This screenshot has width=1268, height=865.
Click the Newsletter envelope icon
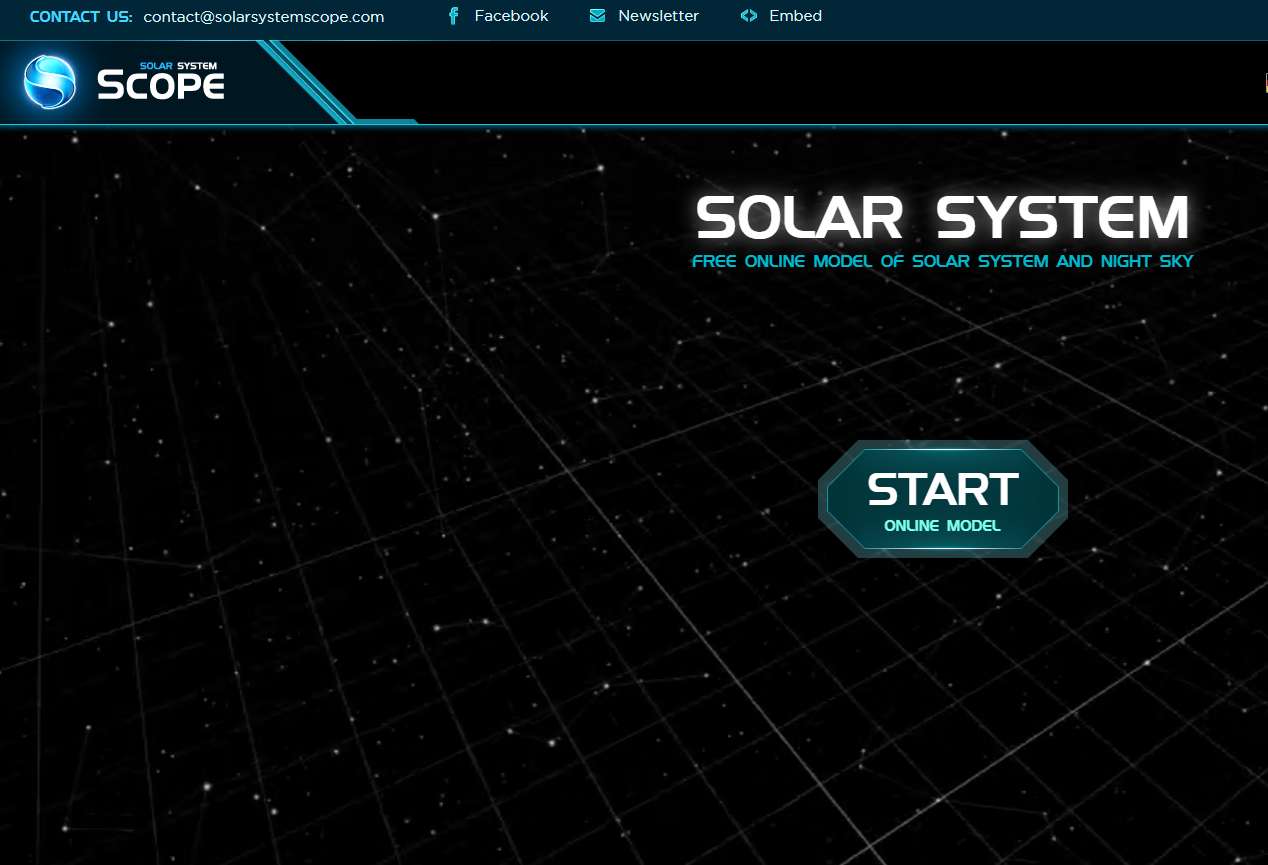pos(597,16)
